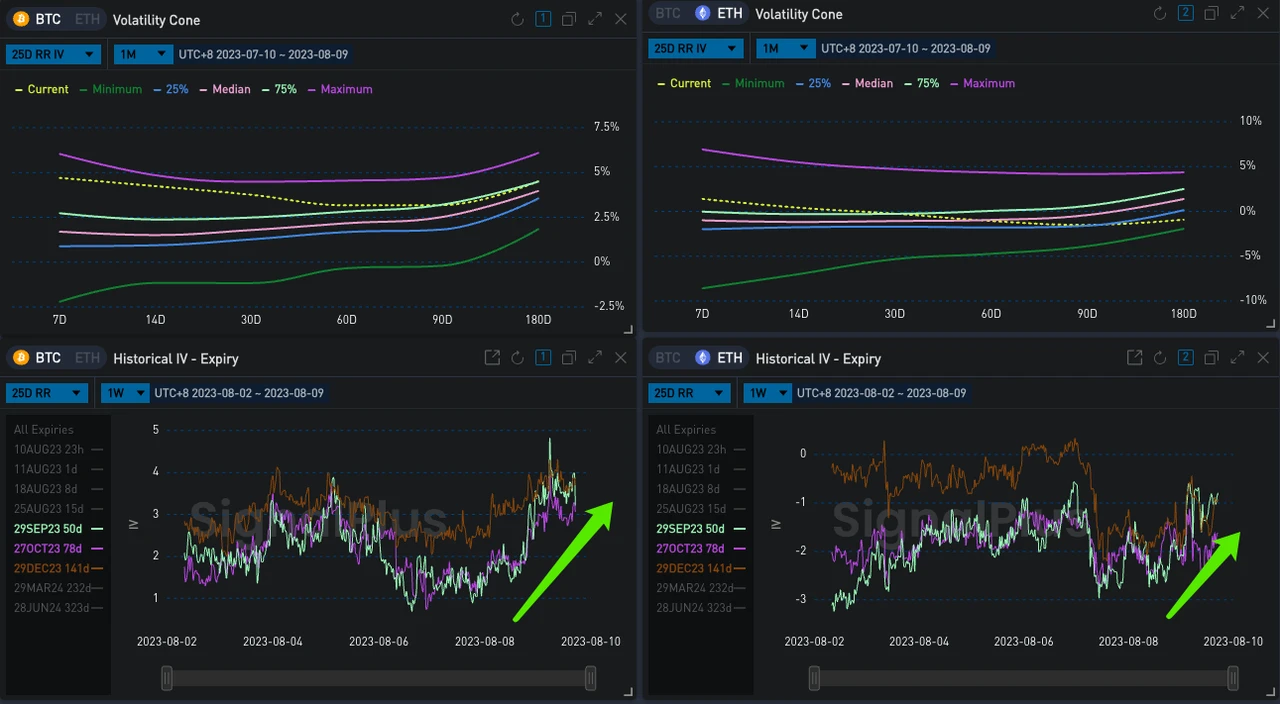Viewport: 1280px width, 704px height.
Task: Toggle 29SEP23 50d series in BTC Historical IV
Action: [58, 528]
